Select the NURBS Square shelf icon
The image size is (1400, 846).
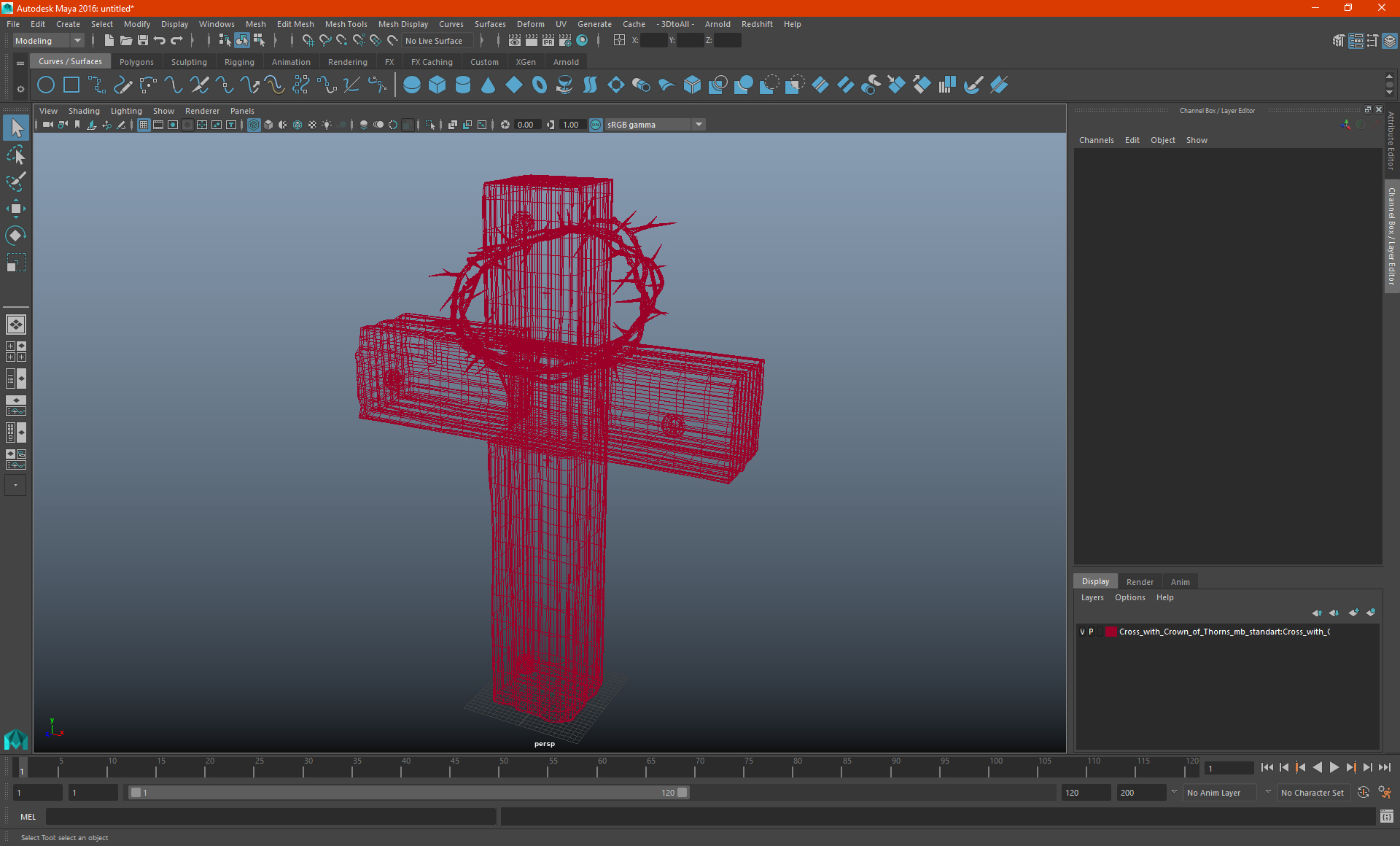pyautogui.click(x=71, y=85)
